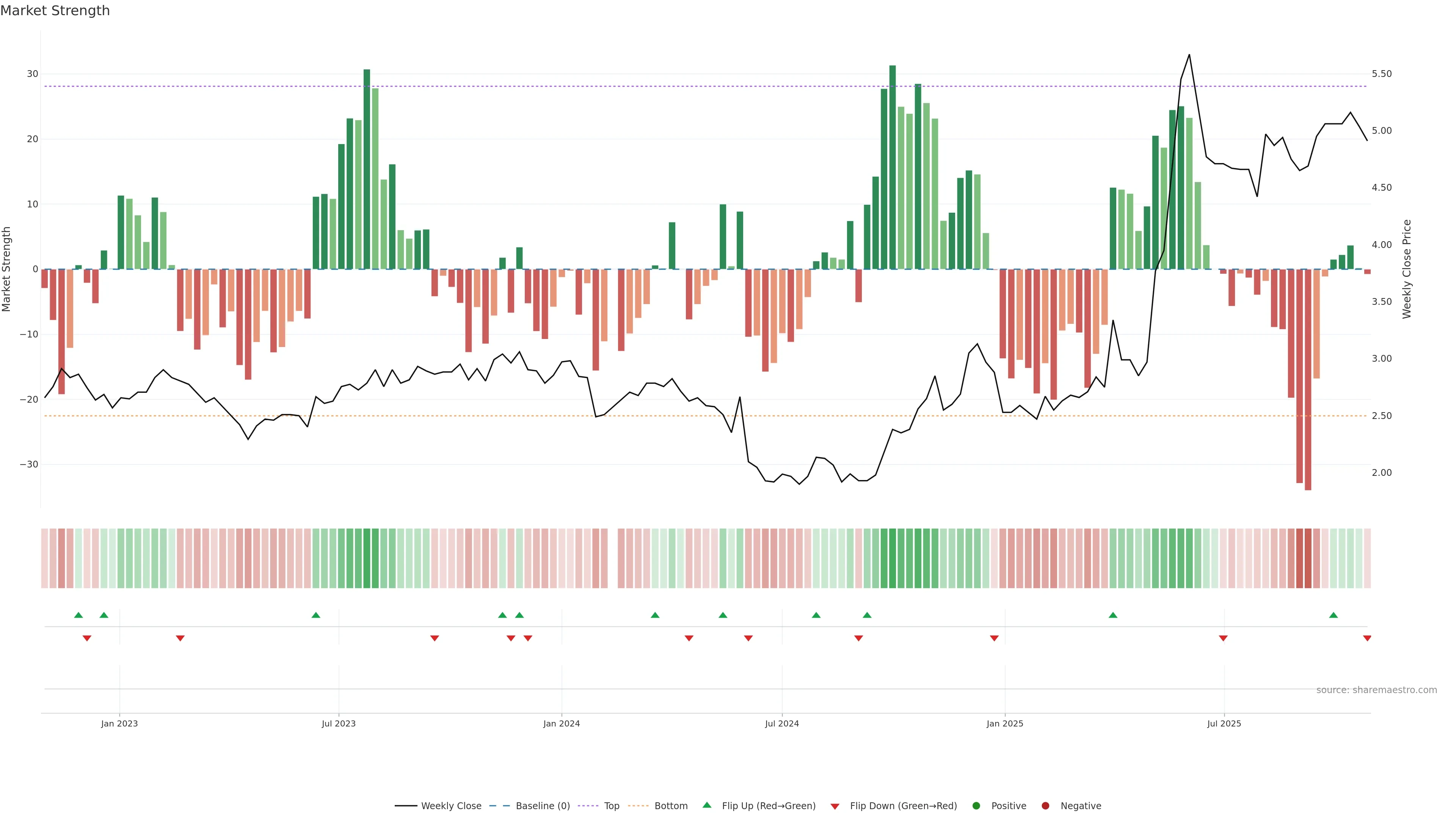This screenshot has height=819, width=1456.
Task: Click the Jan 2025 axis label
Action: pos(1004,723)
